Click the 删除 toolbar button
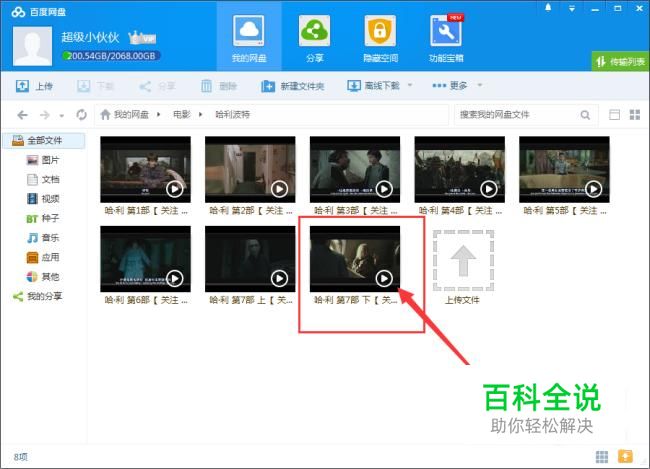The image size is (650, 469). click(x=218, y=86)
